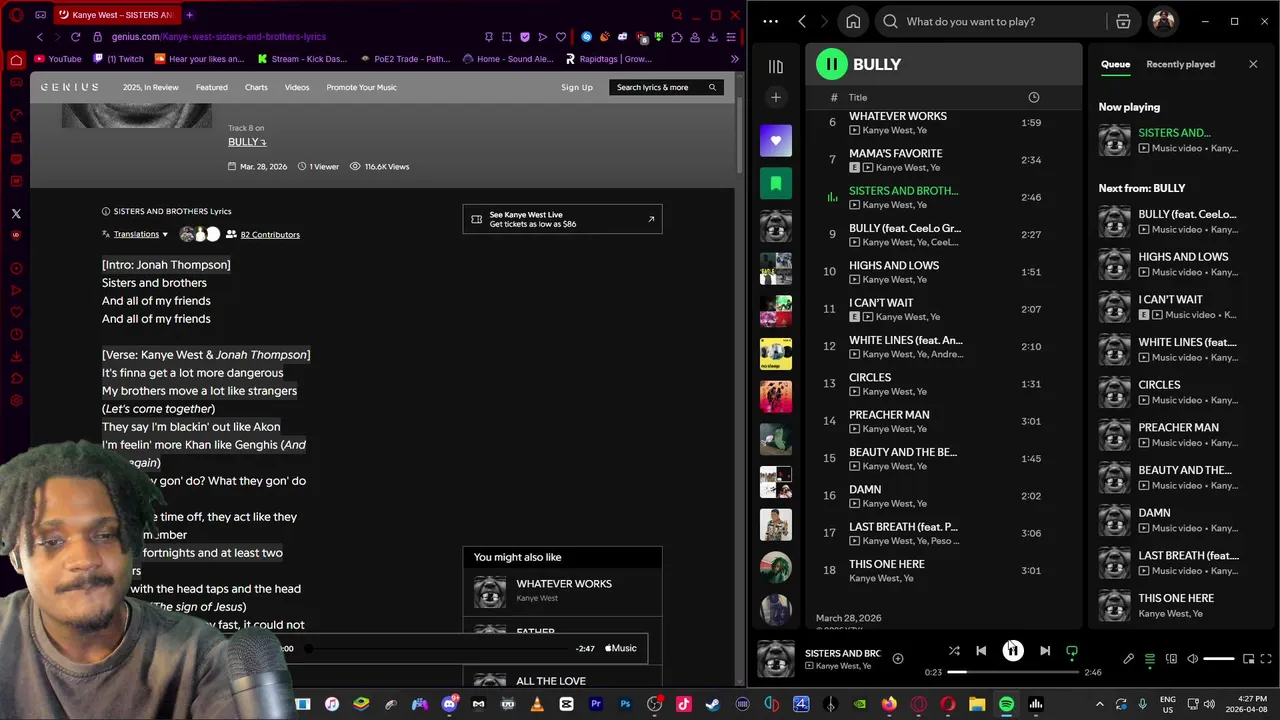Open Spotify browse icon in search bar
This screenshot has width=1280, height=720.
pyautogui.click(x=1123, y=21)
